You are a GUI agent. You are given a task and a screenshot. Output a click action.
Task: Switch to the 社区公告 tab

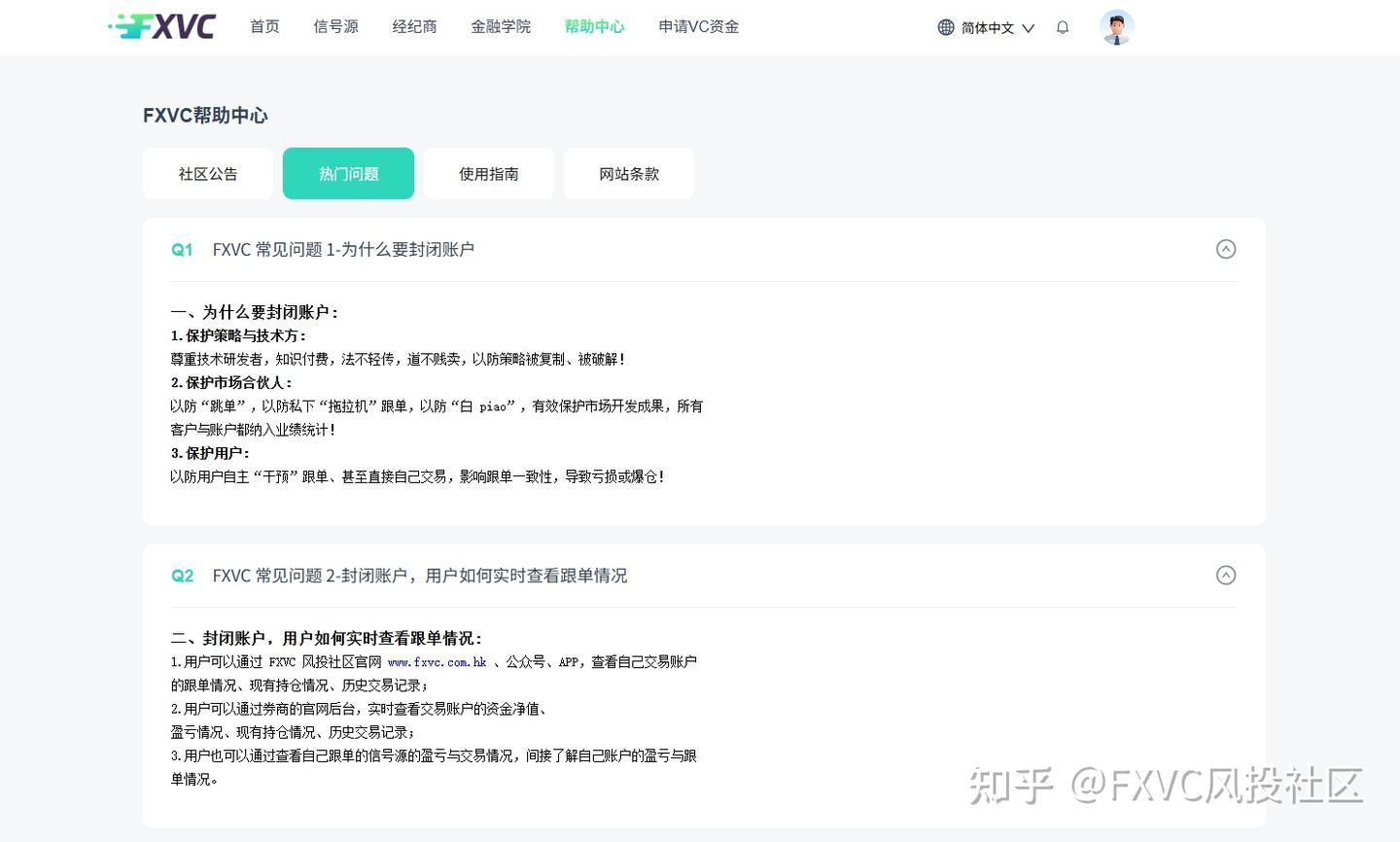208,173
